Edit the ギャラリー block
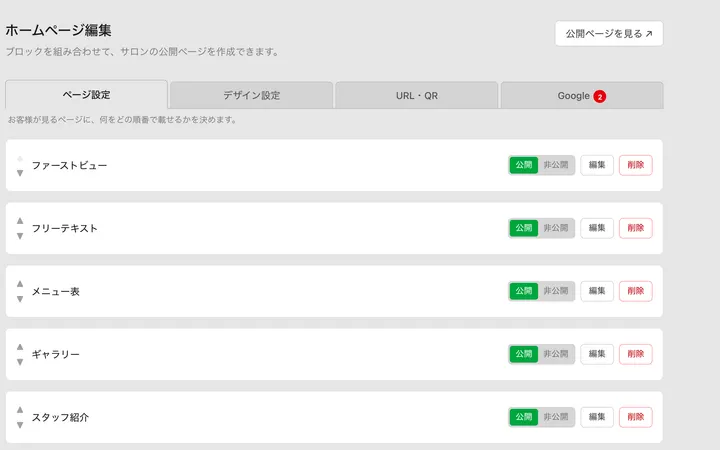Image resolution: width=720 pixels, height=450 pixels. [597, 354]
